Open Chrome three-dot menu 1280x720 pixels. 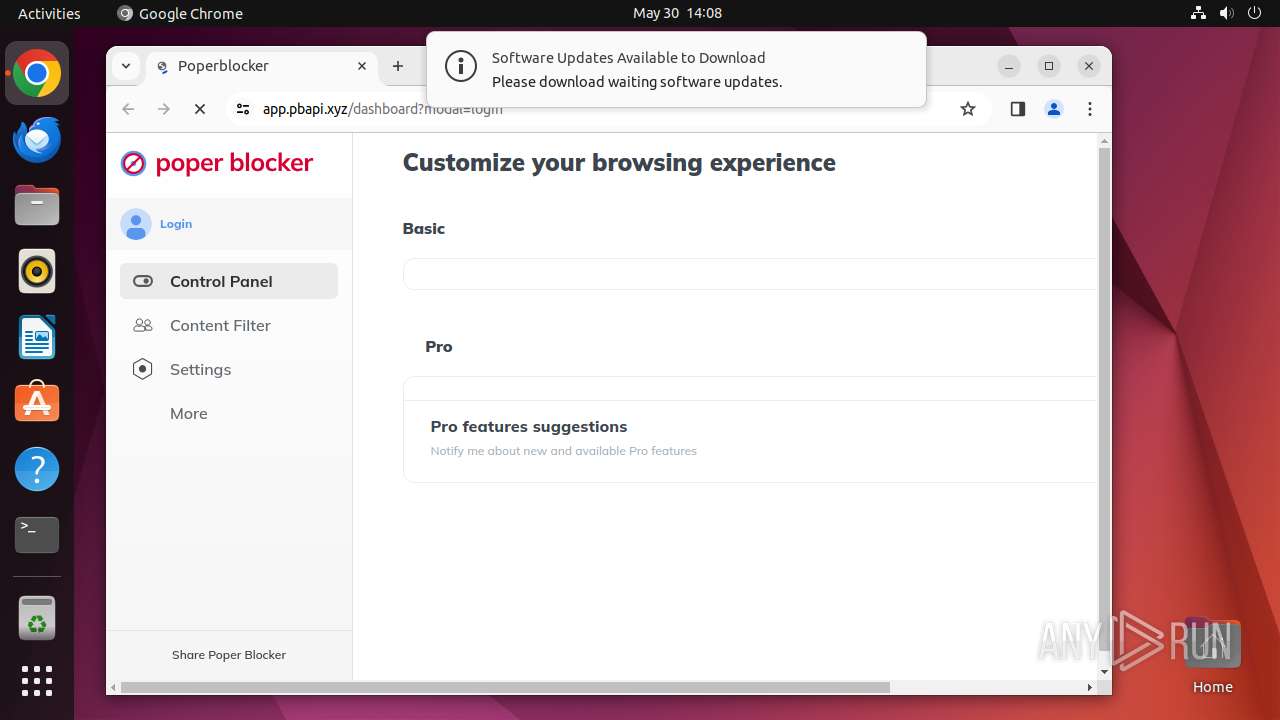tap(1090, 109)
